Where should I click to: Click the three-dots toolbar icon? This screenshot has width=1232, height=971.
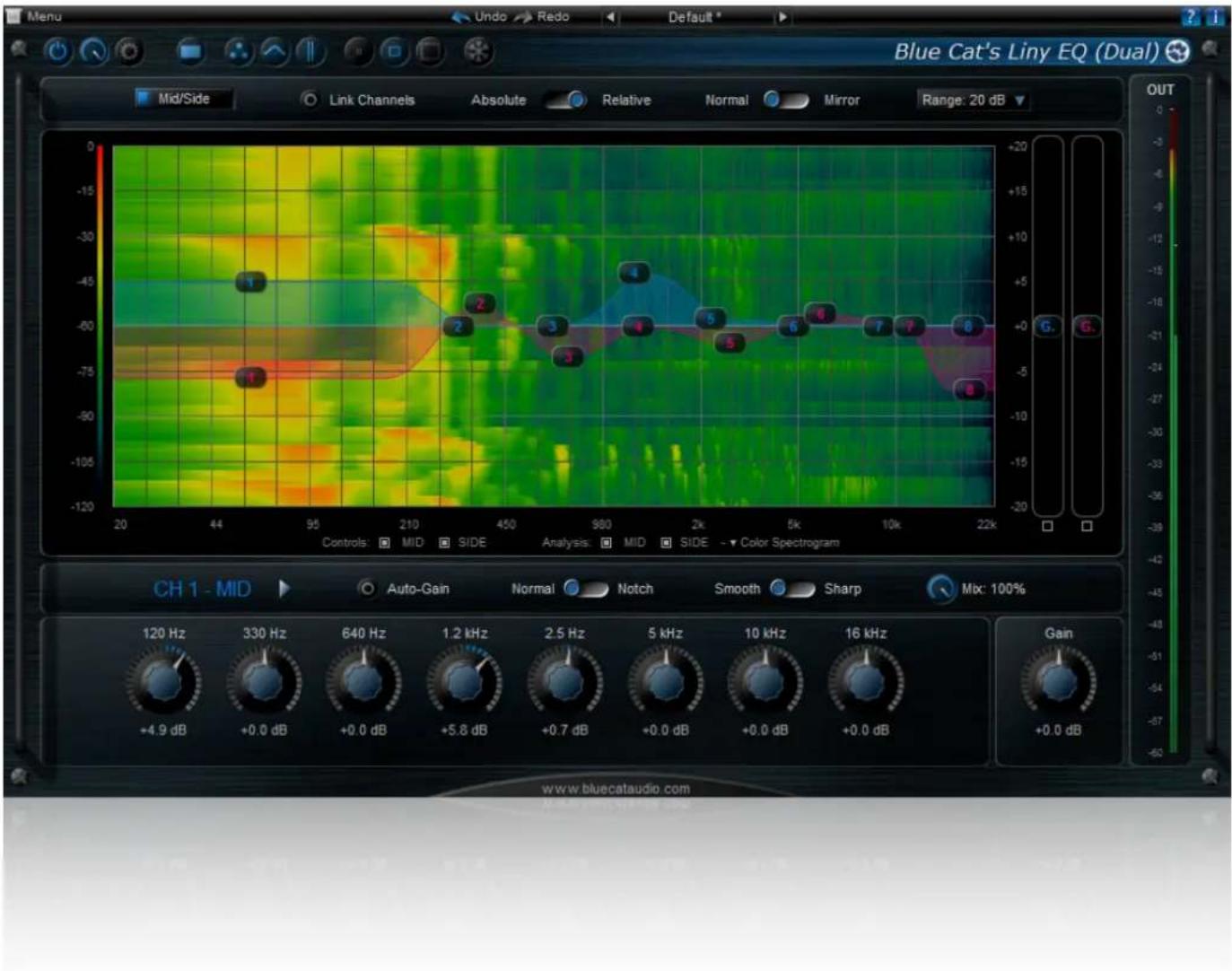click(238, 52)
